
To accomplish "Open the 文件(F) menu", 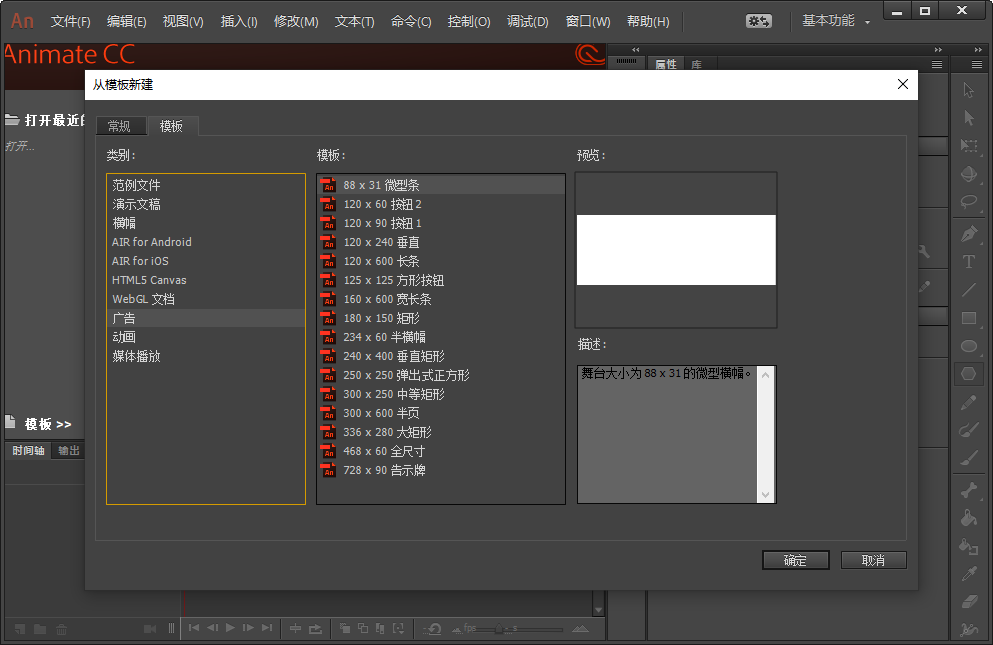I will click(x=70, y=21).
